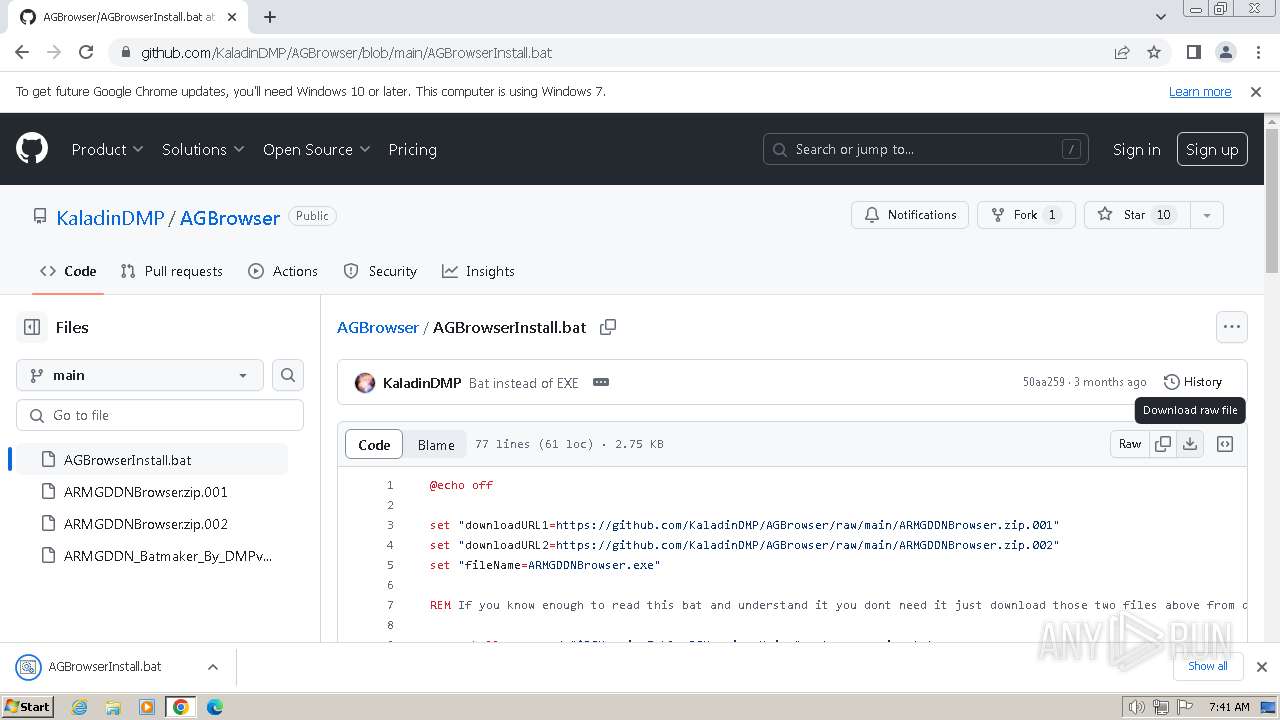View the Raw file

[x=1130, y=444]
